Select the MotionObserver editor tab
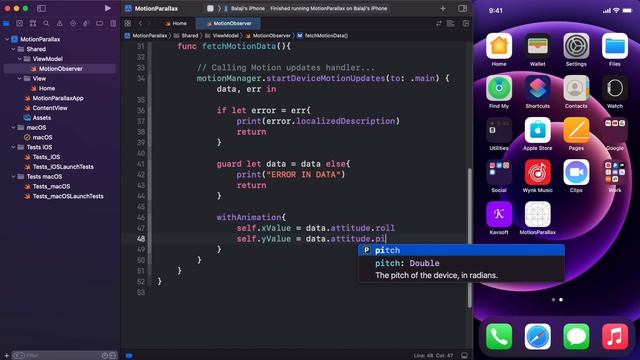The width and height of the screenshot is (640, 360). [x=229, y=23]
